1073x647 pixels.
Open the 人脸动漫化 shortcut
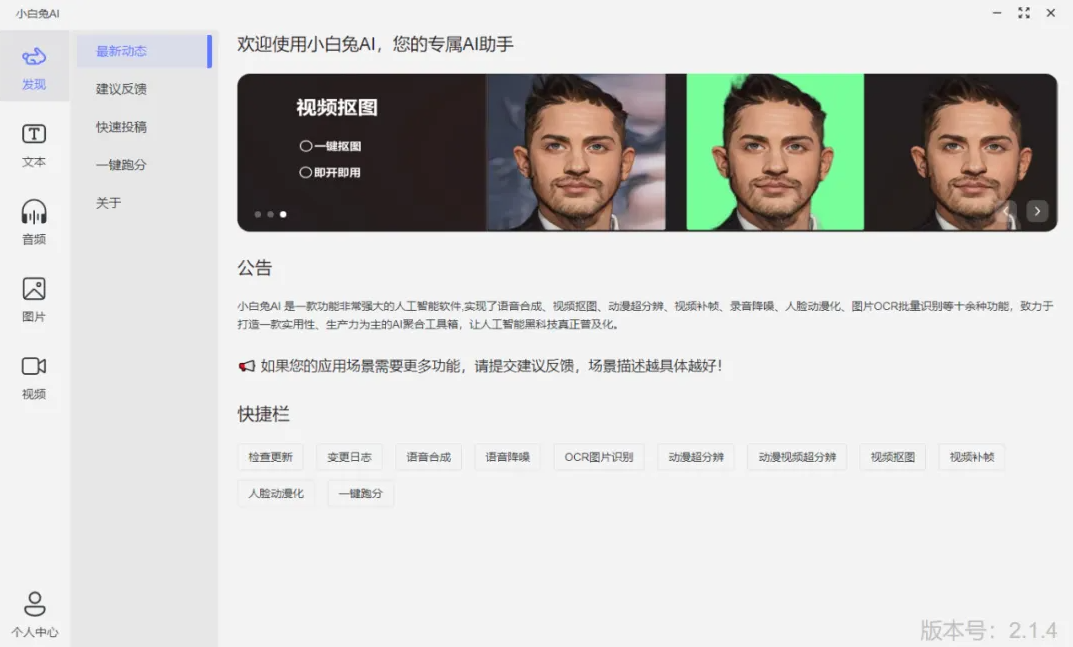tap(276, 494)
